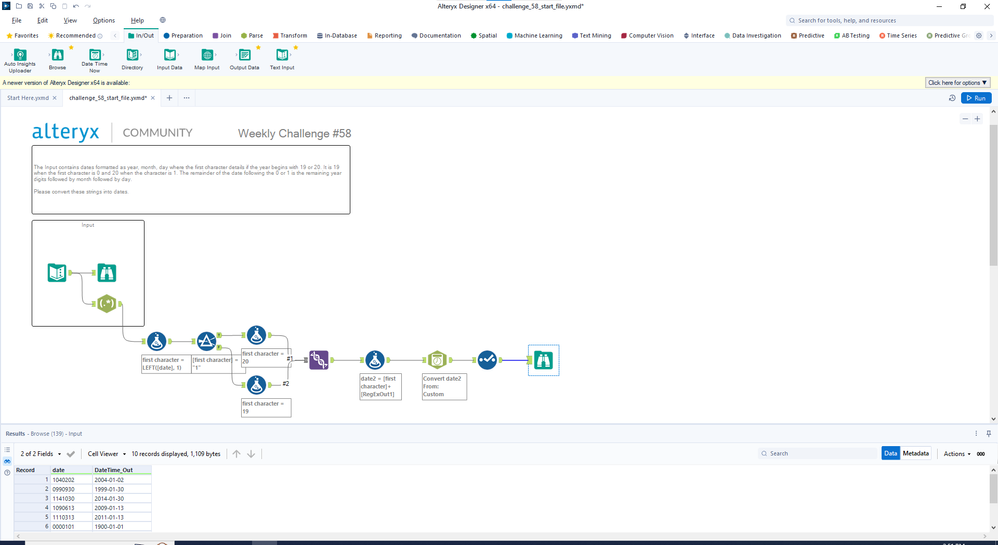The image size is (998, 545).
Task: Go to next record with down arrow
Action: [x=251, y=454]
